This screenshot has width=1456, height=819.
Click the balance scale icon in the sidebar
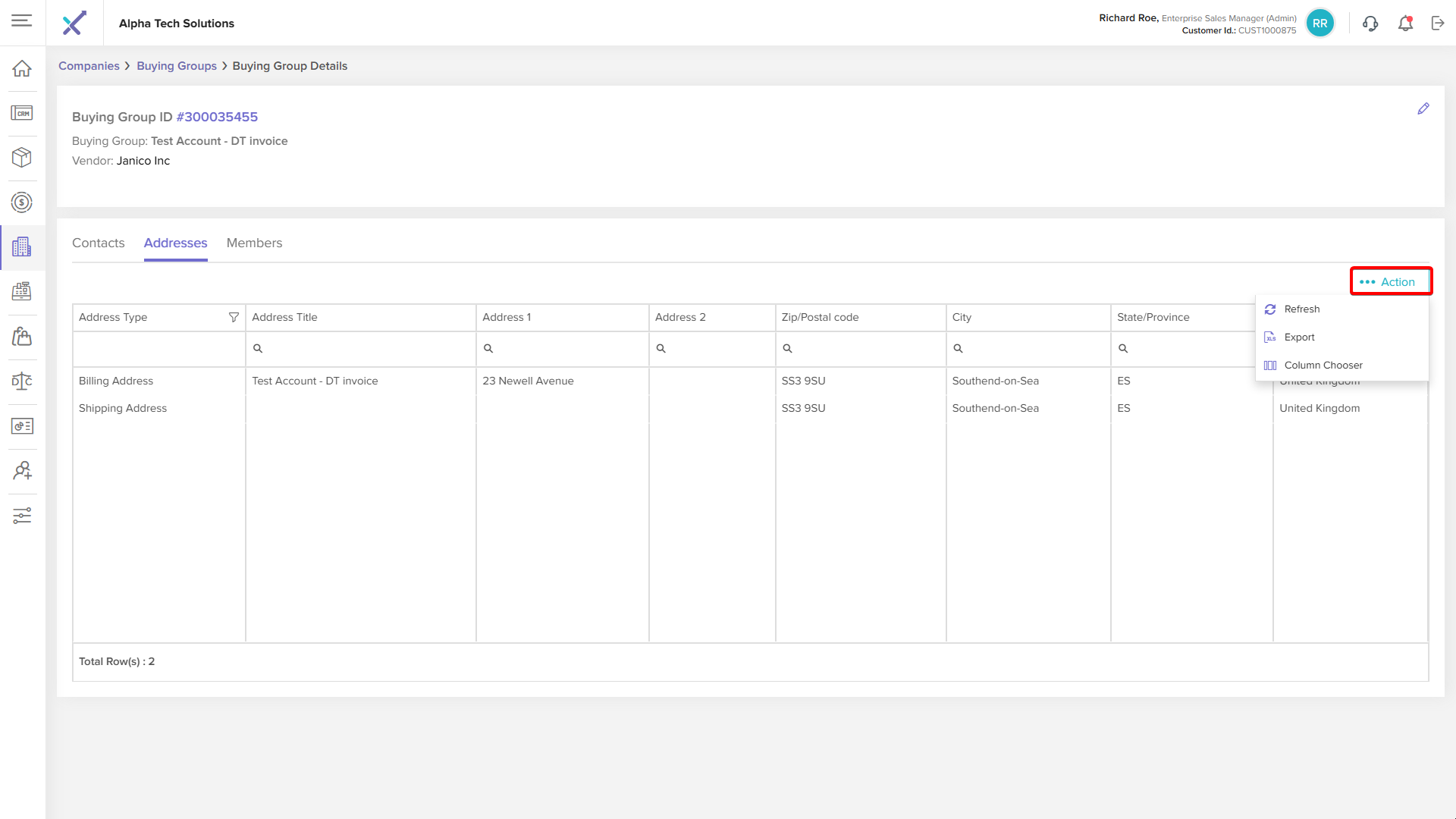tap(22, 381)
